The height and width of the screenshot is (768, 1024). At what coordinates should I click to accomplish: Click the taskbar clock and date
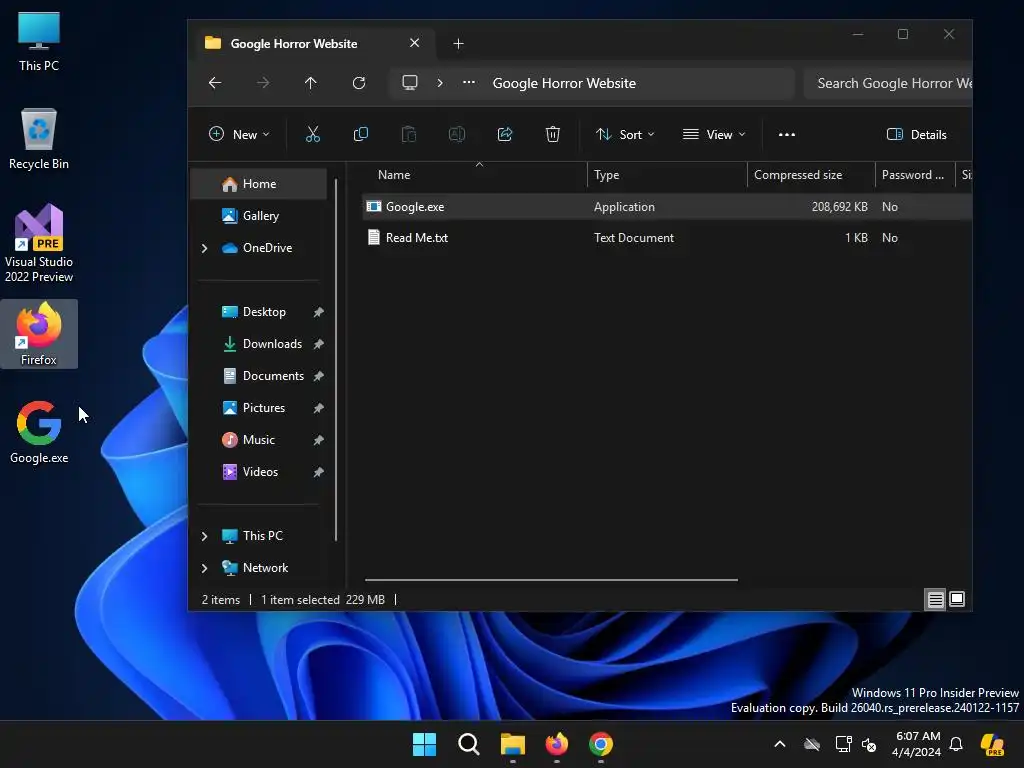coord(917,744)
